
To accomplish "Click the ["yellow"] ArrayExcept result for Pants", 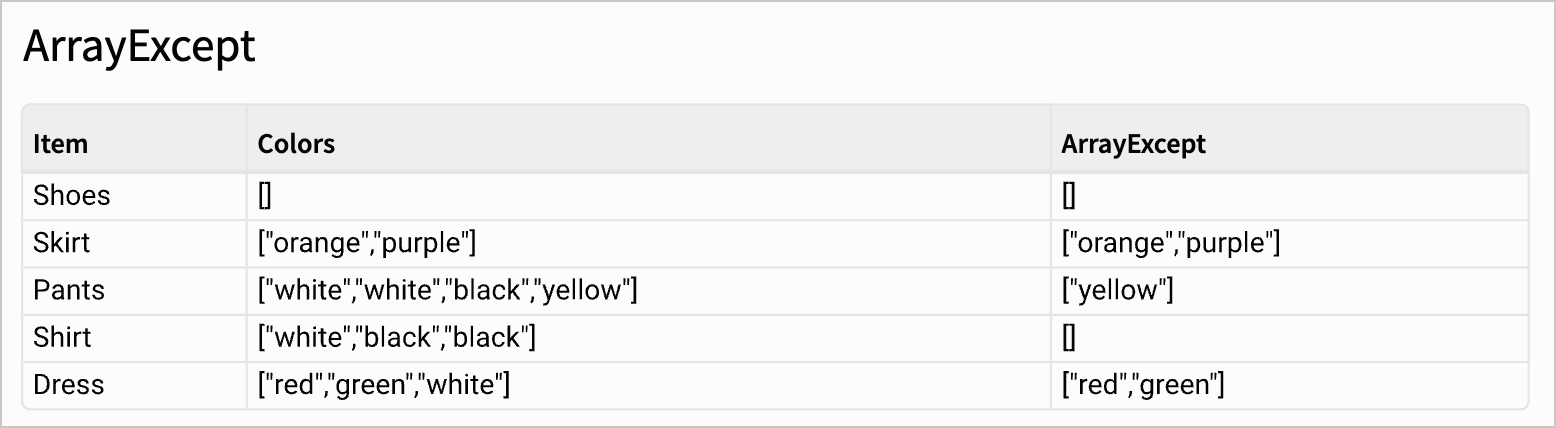I will [x=1117, y=290].
